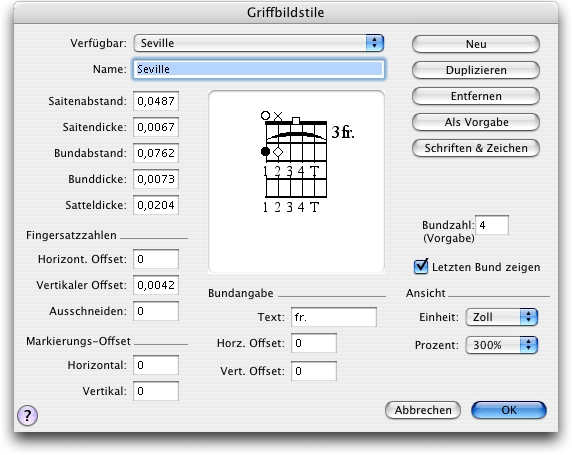
Task: Open the Verfügbar style dropdown
Action: (x=259, y=43)
